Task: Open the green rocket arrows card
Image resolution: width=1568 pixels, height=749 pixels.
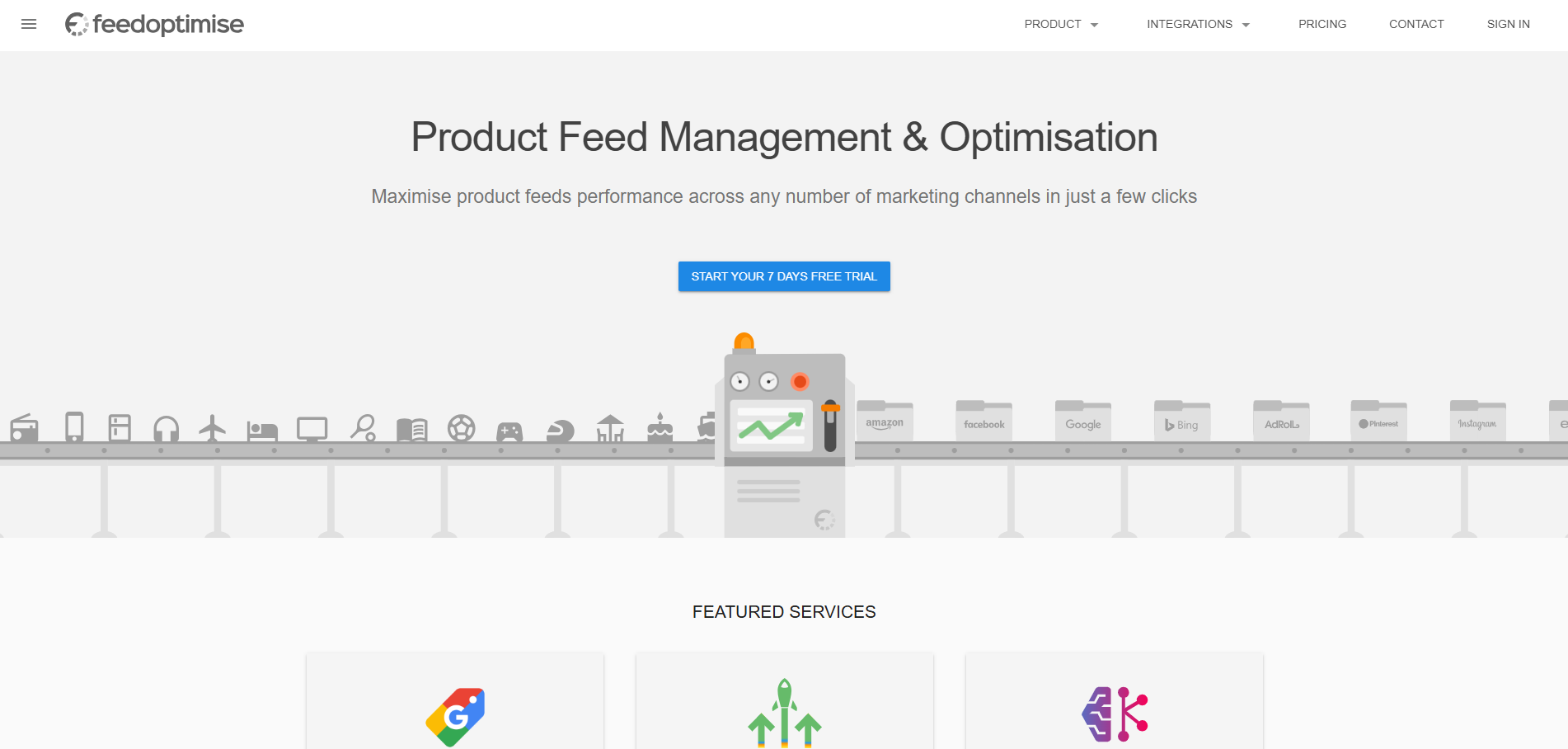Action: (785, 701)
